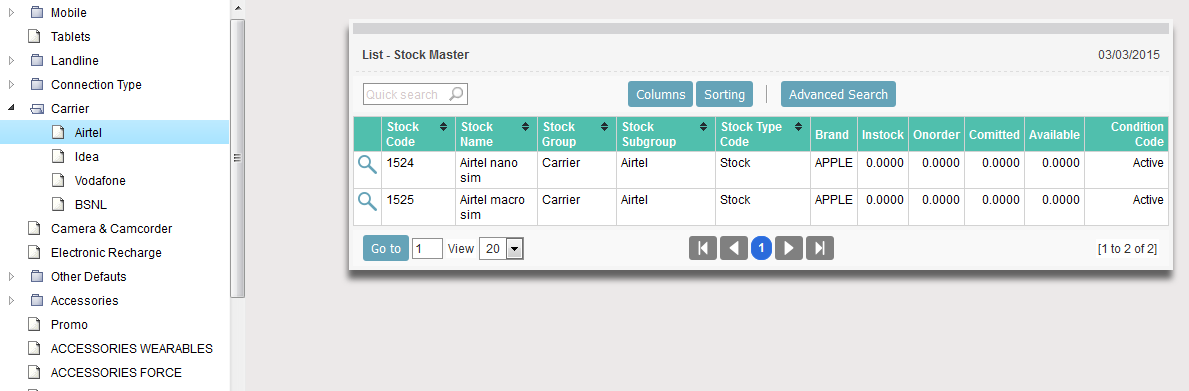
Task: Select ACCESSORIES FORCE tree item
Action: pos(116,373)
